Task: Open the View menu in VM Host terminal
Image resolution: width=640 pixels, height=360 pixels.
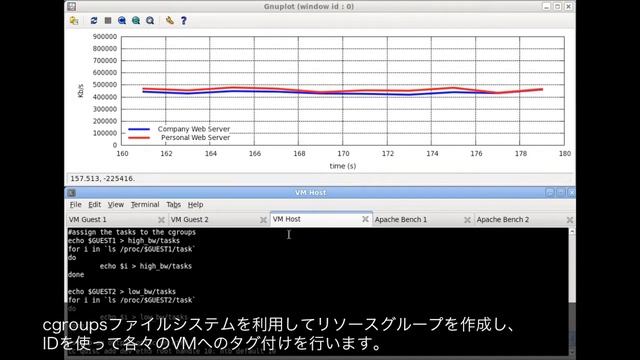Action: click(116, 204)
